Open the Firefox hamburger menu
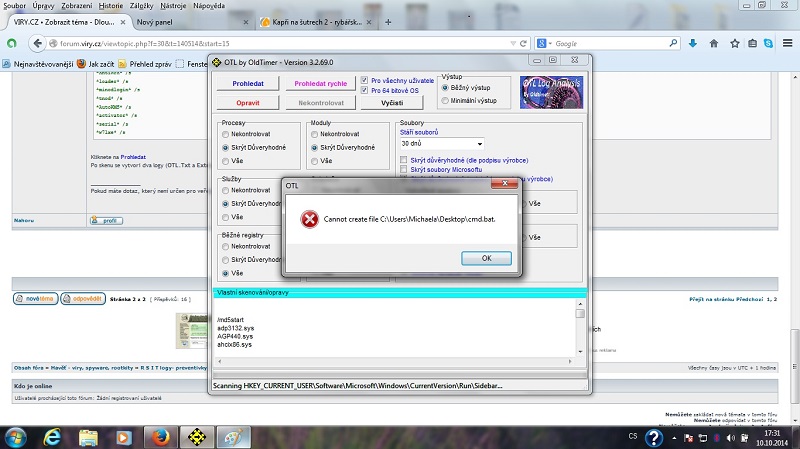 pos(788,43)
